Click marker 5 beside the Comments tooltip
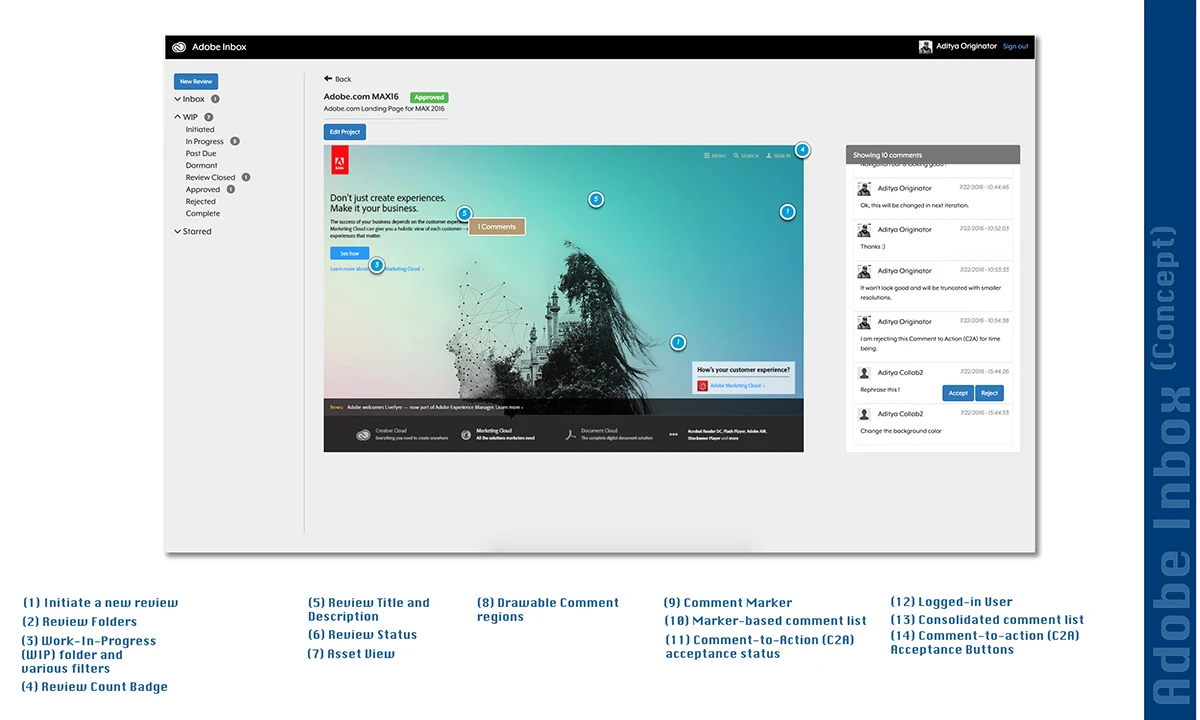Image resolution: width=1200 pixels, height=720 pixels. tap(464, 214)
